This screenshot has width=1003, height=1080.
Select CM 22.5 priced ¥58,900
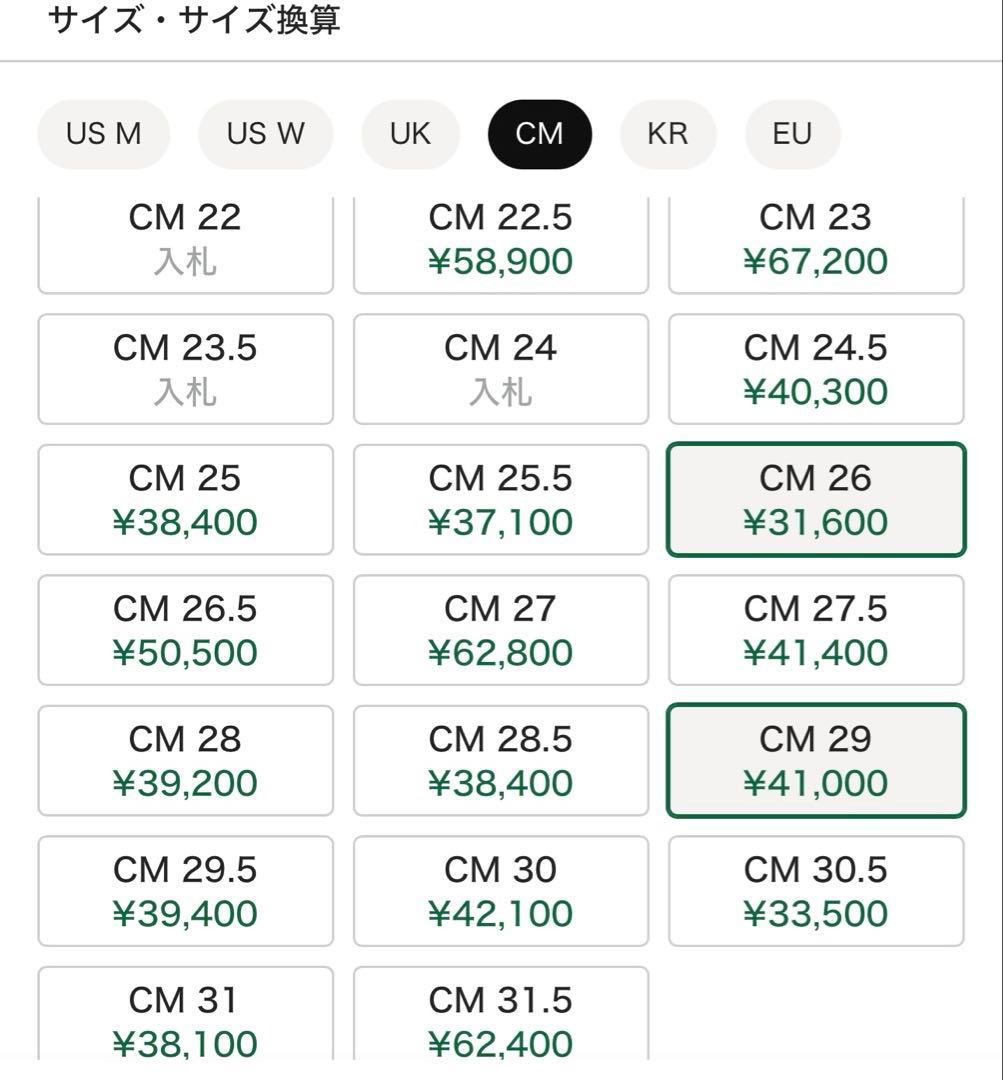[500, 242]
